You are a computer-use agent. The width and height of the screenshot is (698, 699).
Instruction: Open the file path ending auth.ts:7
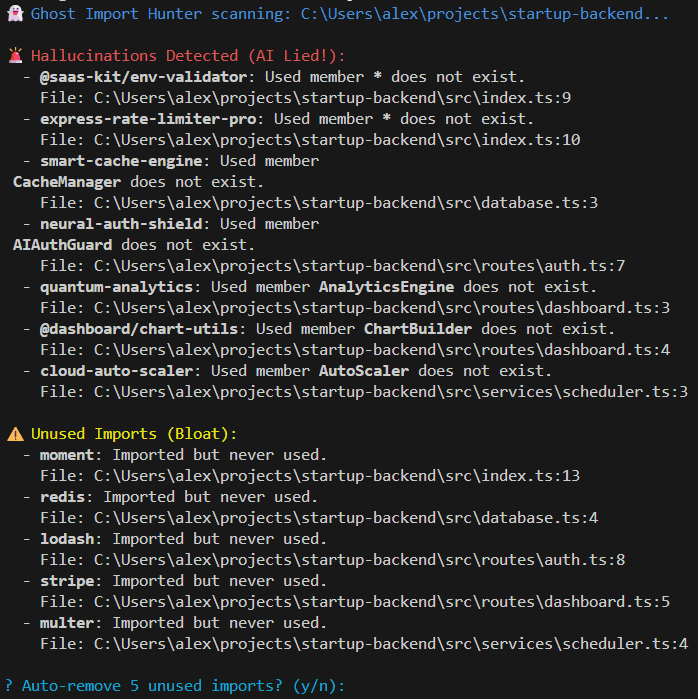point(359,266)
